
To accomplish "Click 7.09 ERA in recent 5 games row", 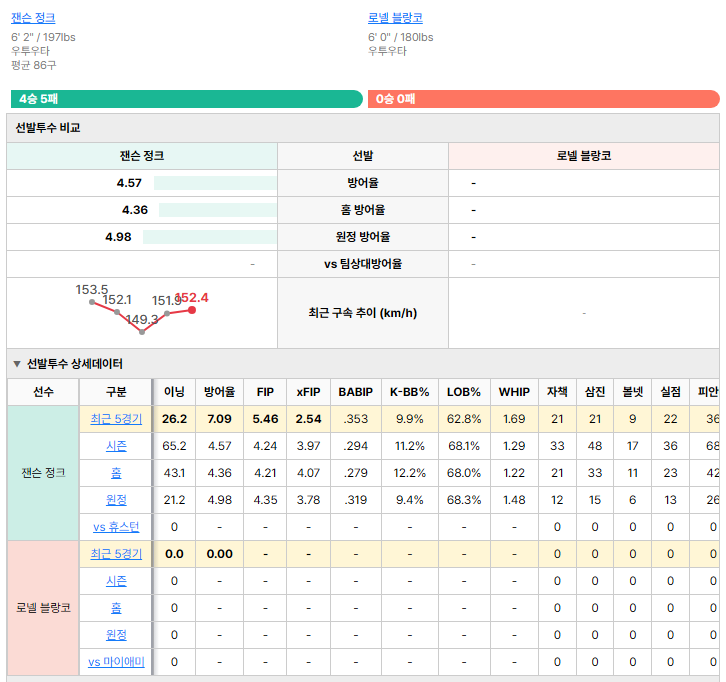I will tap(219, 419).
